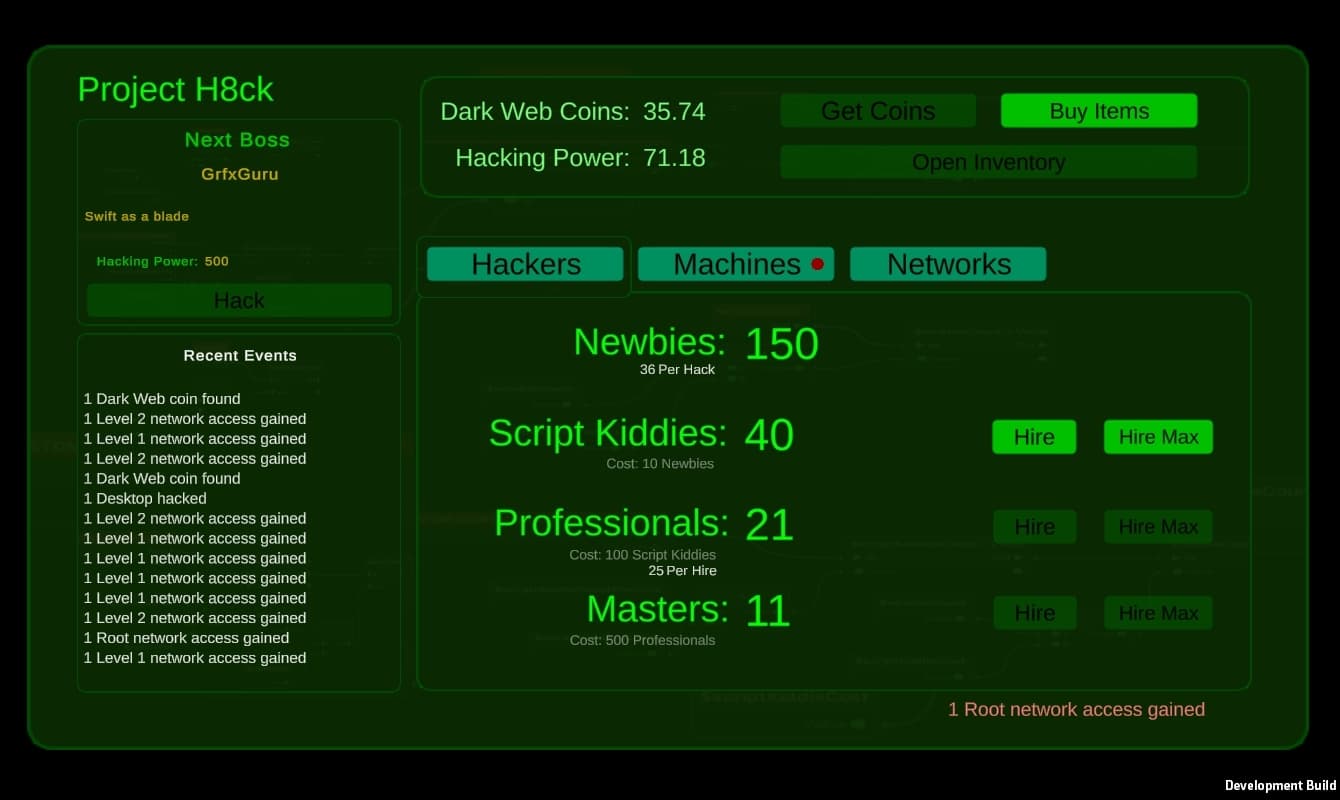
Task: Click Hire in the Professionals row
Action: tap(1033, 527)
